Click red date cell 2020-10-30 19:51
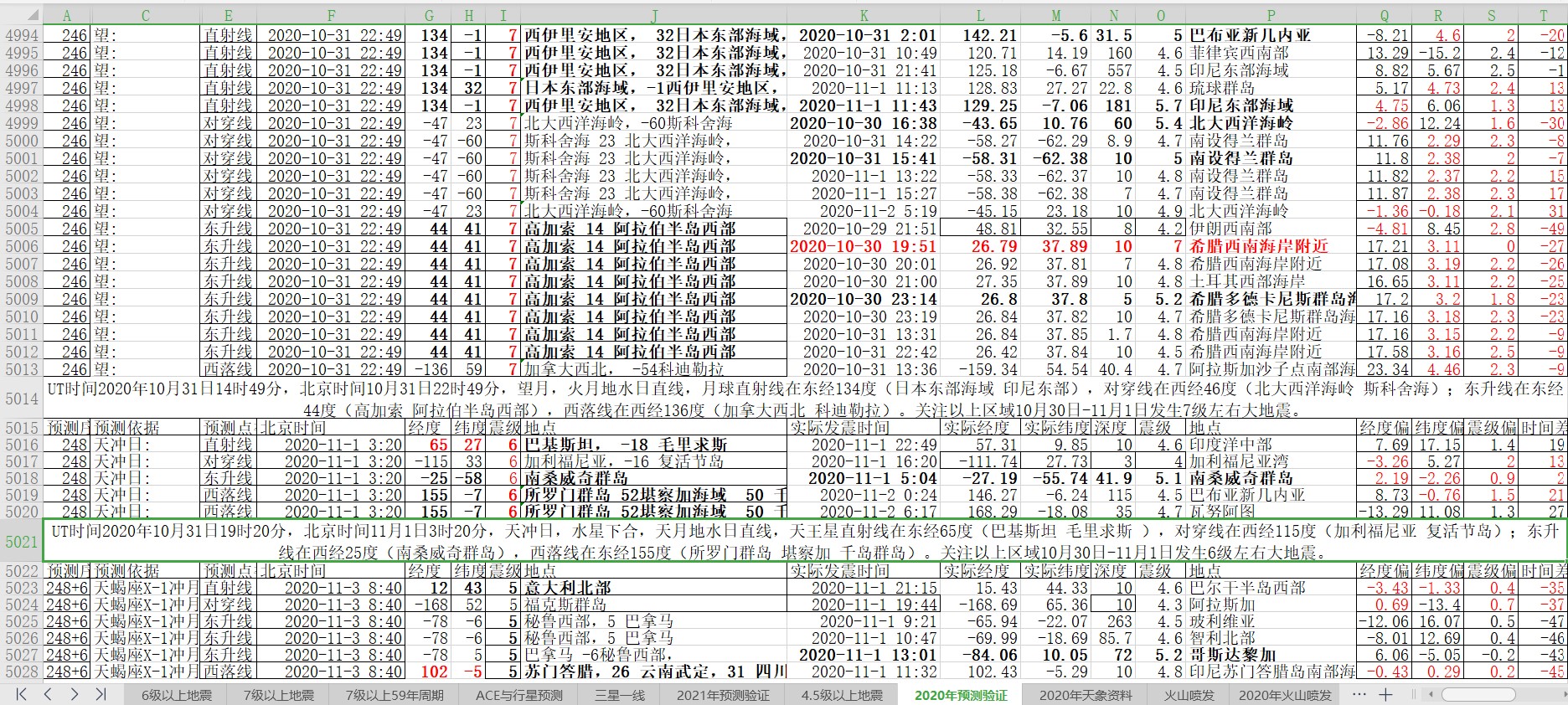Image resolution: width=1568 pixels, height=705 pixels. pos(863,246)
